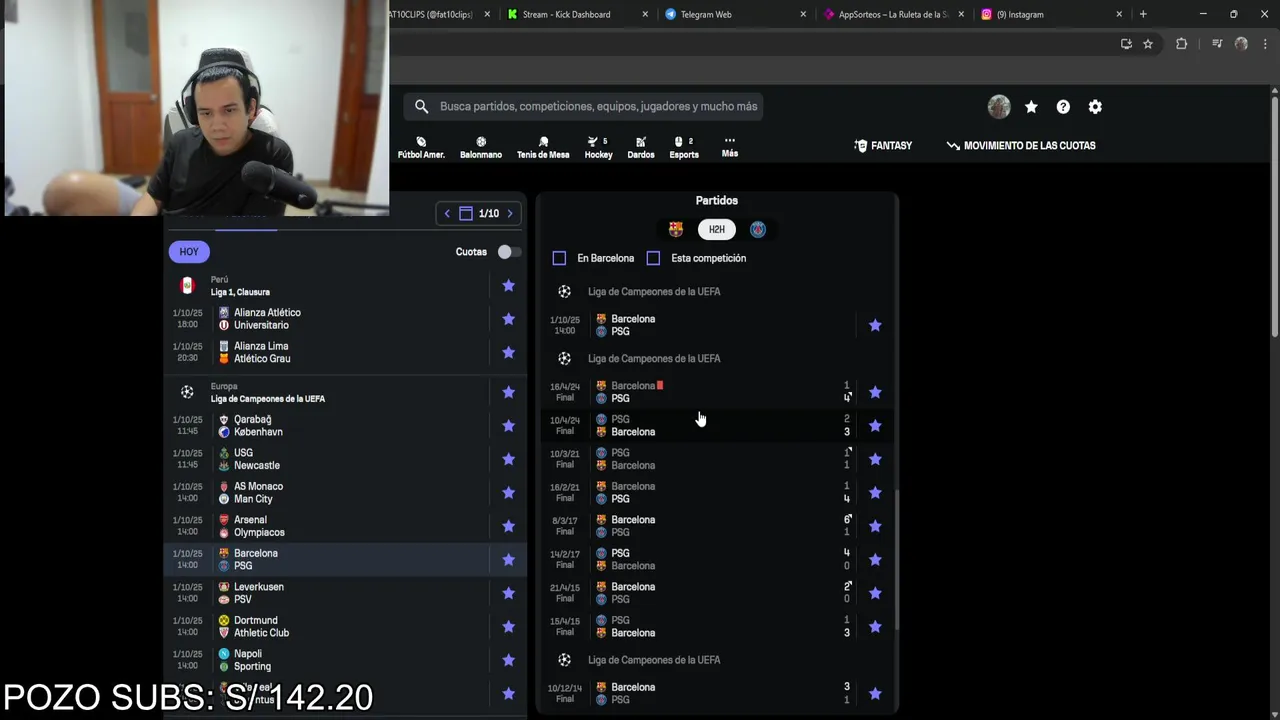Open the help question mark icon
This screenshot has height=720, width=1280.
(x=1063, y=107)
